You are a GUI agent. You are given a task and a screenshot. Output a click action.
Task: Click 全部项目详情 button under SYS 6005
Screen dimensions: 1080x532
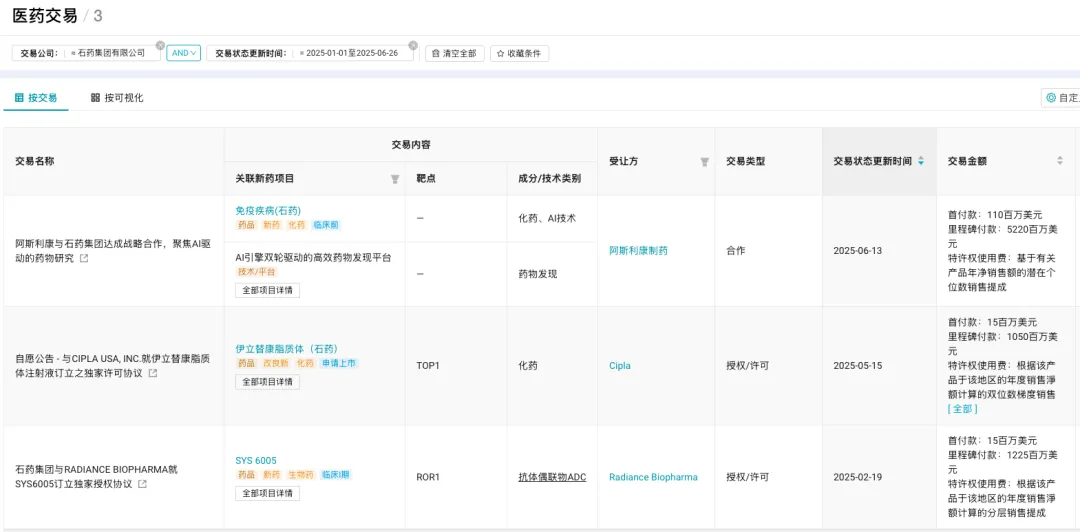[x=267, y=493]
